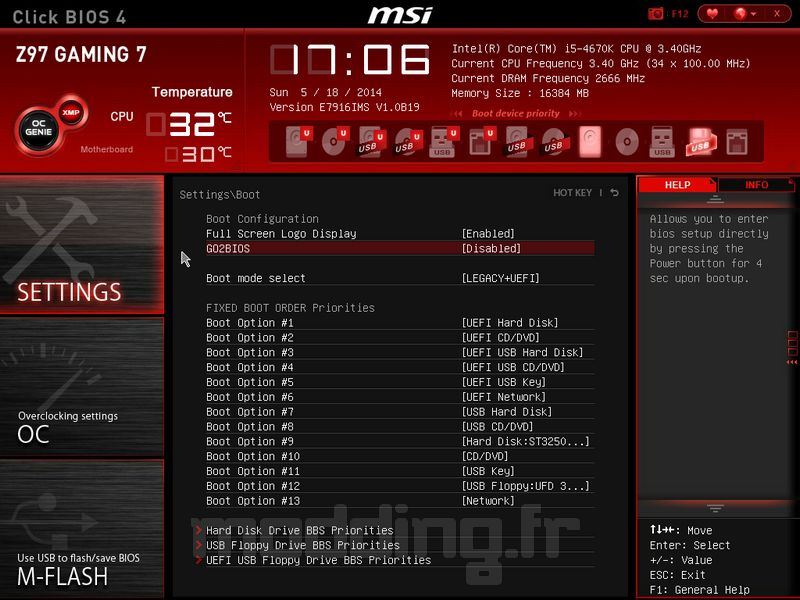Image resolution: width=800 pixels, height=600 pixels.
Task: Select the UEFI Network boot device icon
Action: click(481, 141)
